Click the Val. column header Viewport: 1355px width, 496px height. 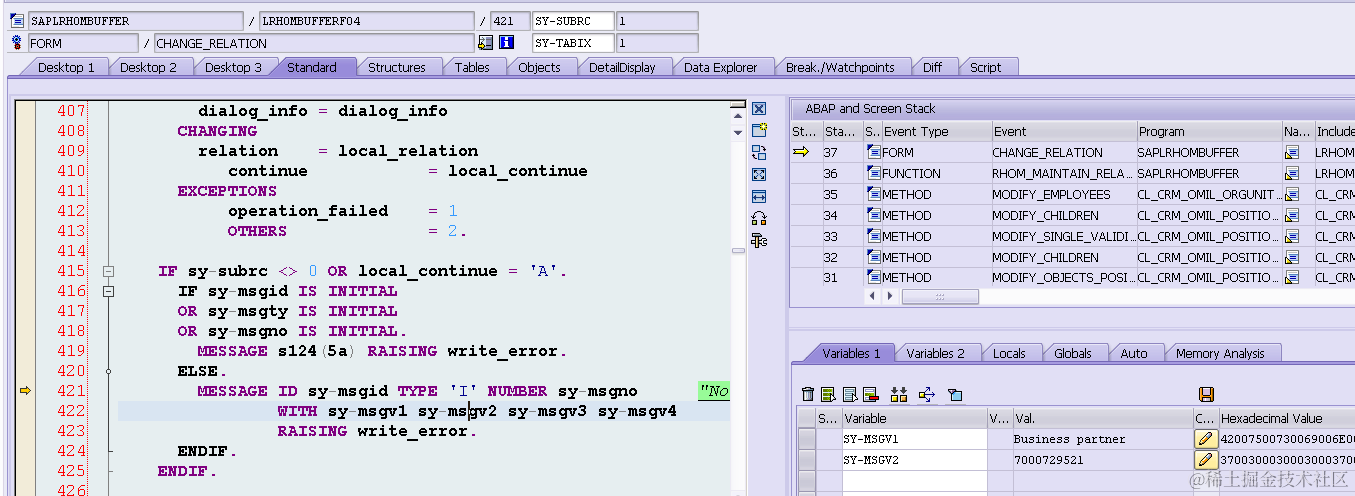pyautogui.click(x=1102, y=418)
